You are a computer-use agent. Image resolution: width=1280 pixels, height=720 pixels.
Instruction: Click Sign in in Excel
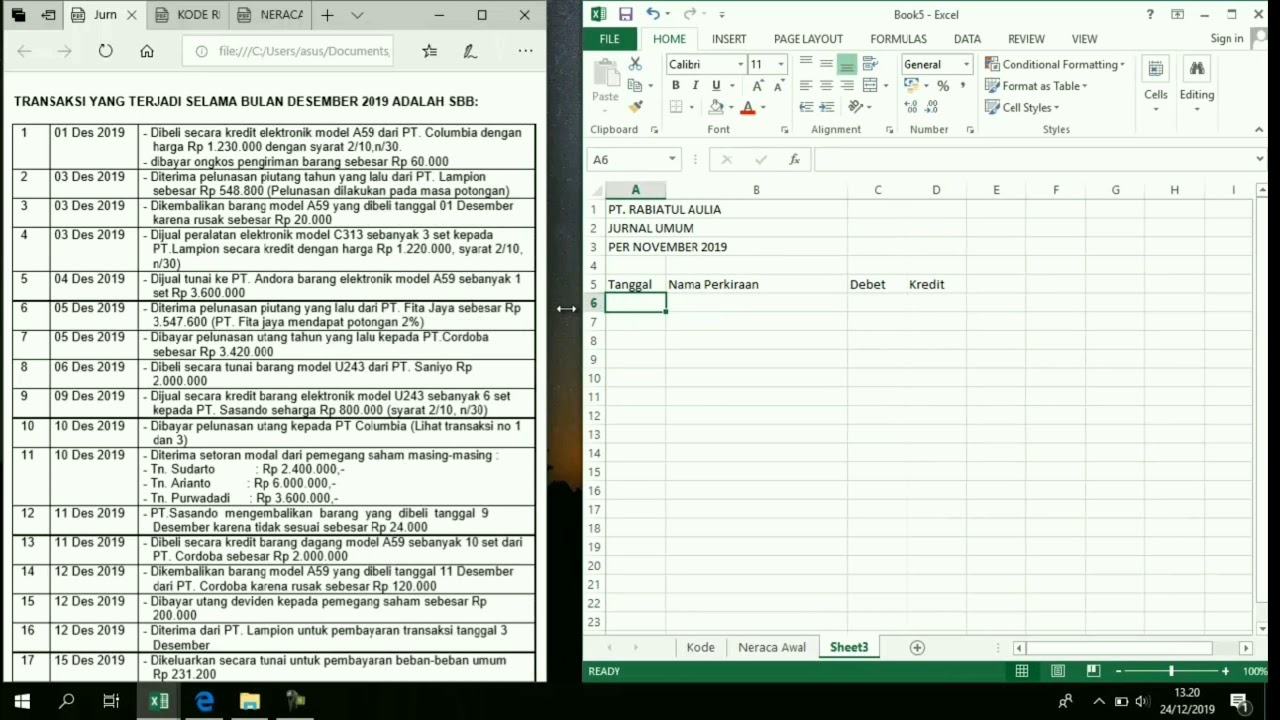[x=1226, y=39]
